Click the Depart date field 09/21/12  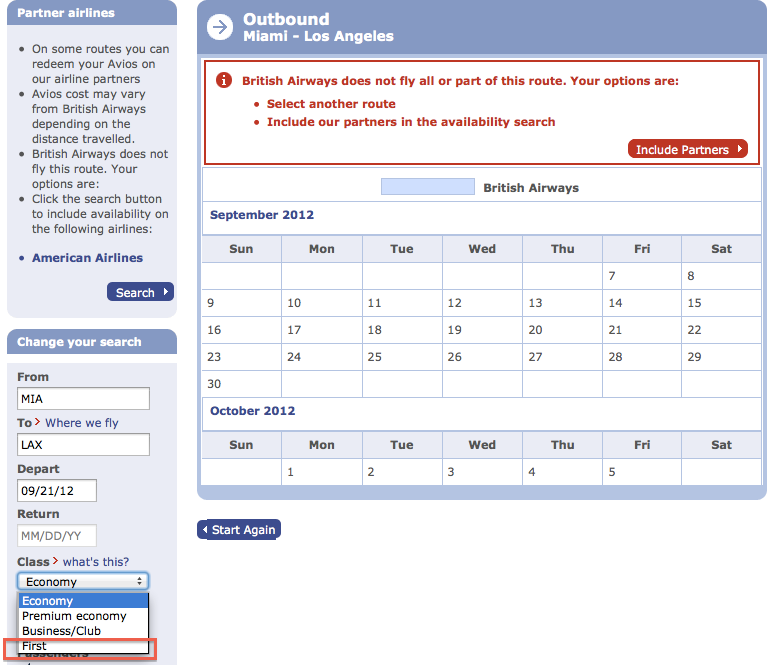[57, 490]
